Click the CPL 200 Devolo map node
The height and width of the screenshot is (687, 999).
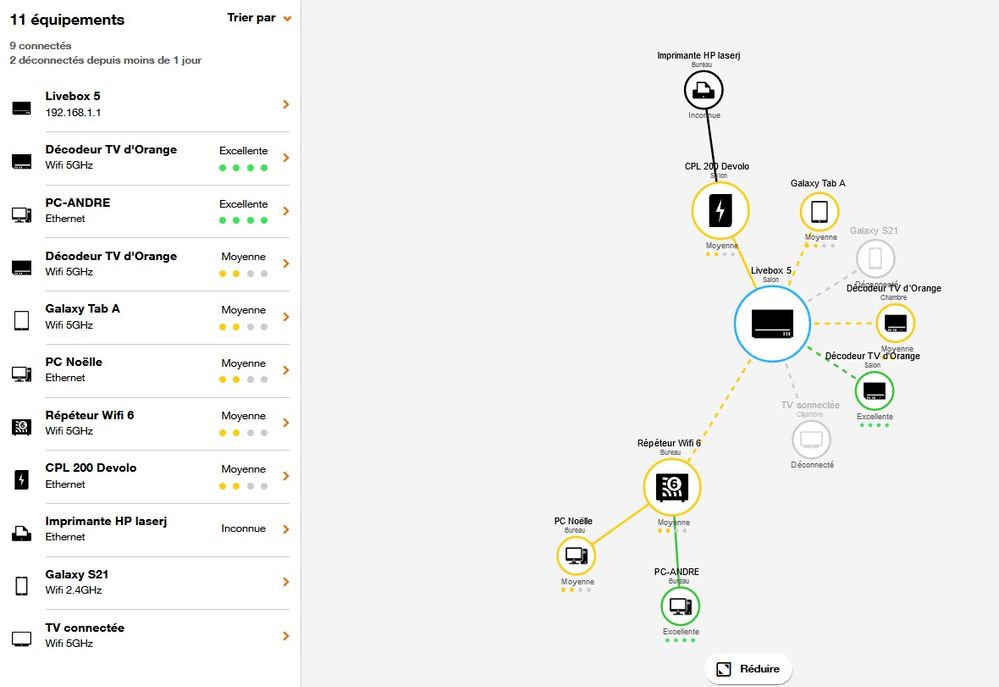point(720,210)
